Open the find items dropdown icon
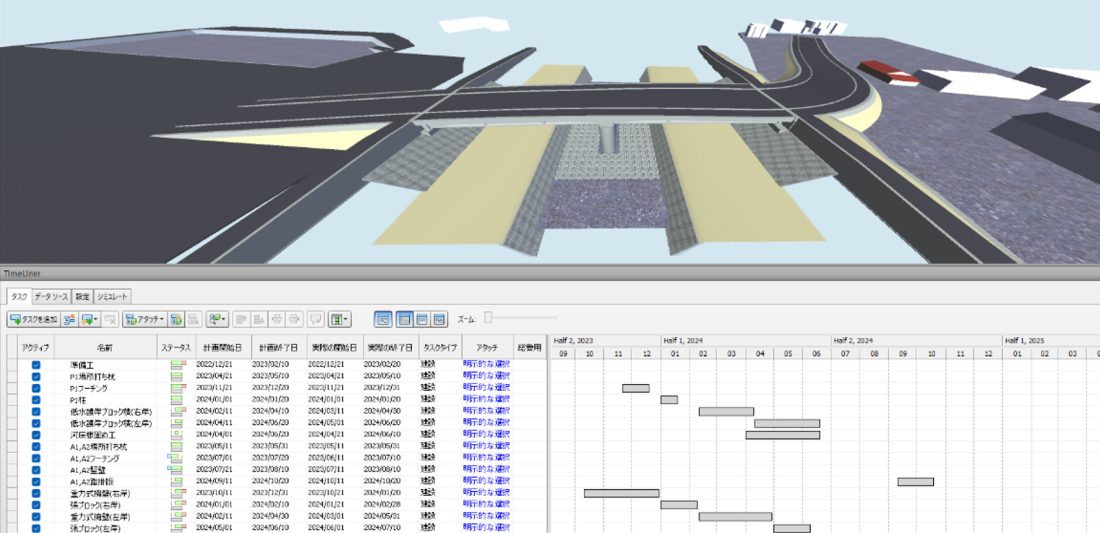 pos(216,319)
